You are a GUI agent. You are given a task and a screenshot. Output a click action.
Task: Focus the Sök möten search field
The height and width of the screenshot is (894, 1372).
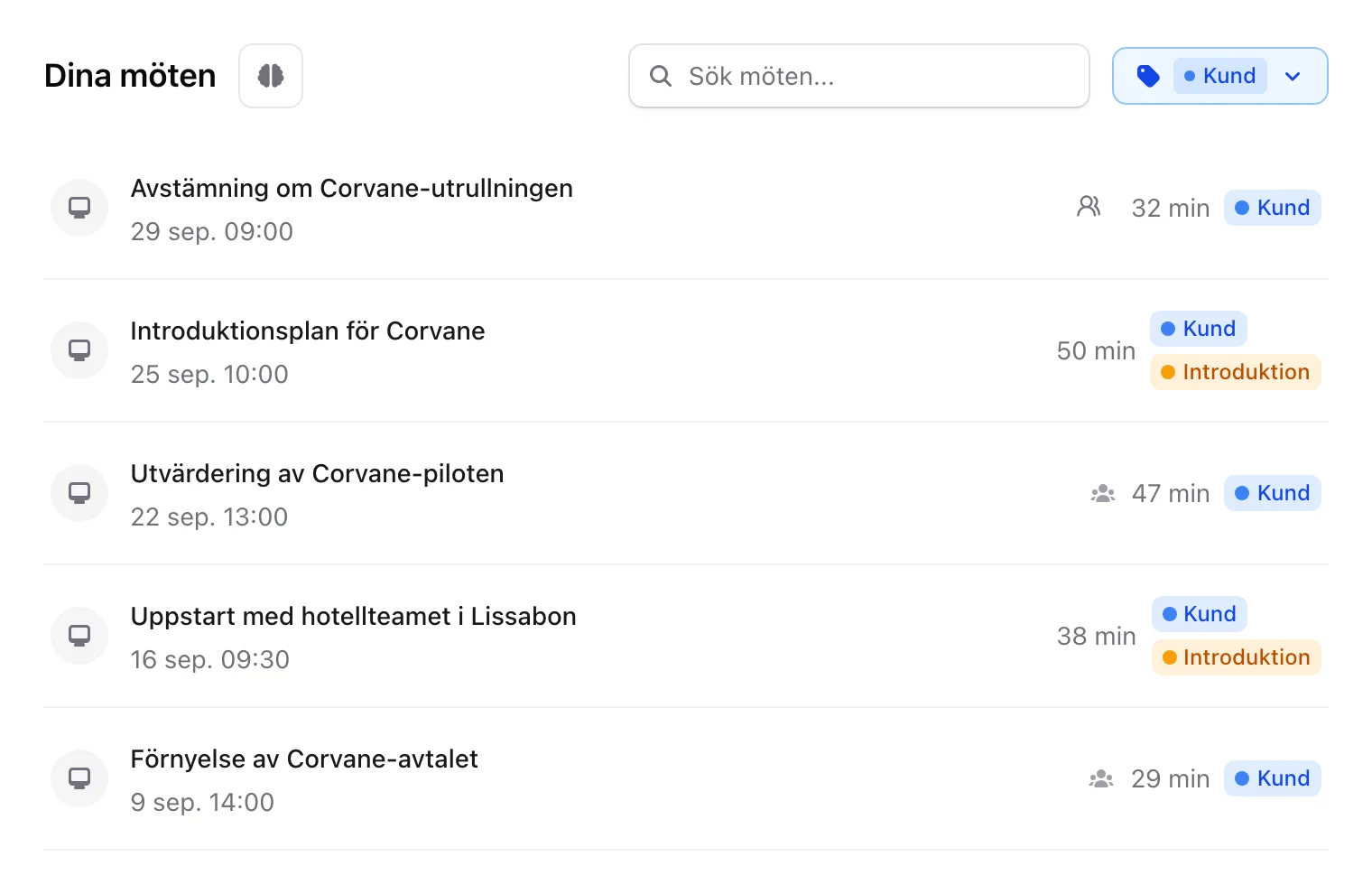[x=859, y=76]
